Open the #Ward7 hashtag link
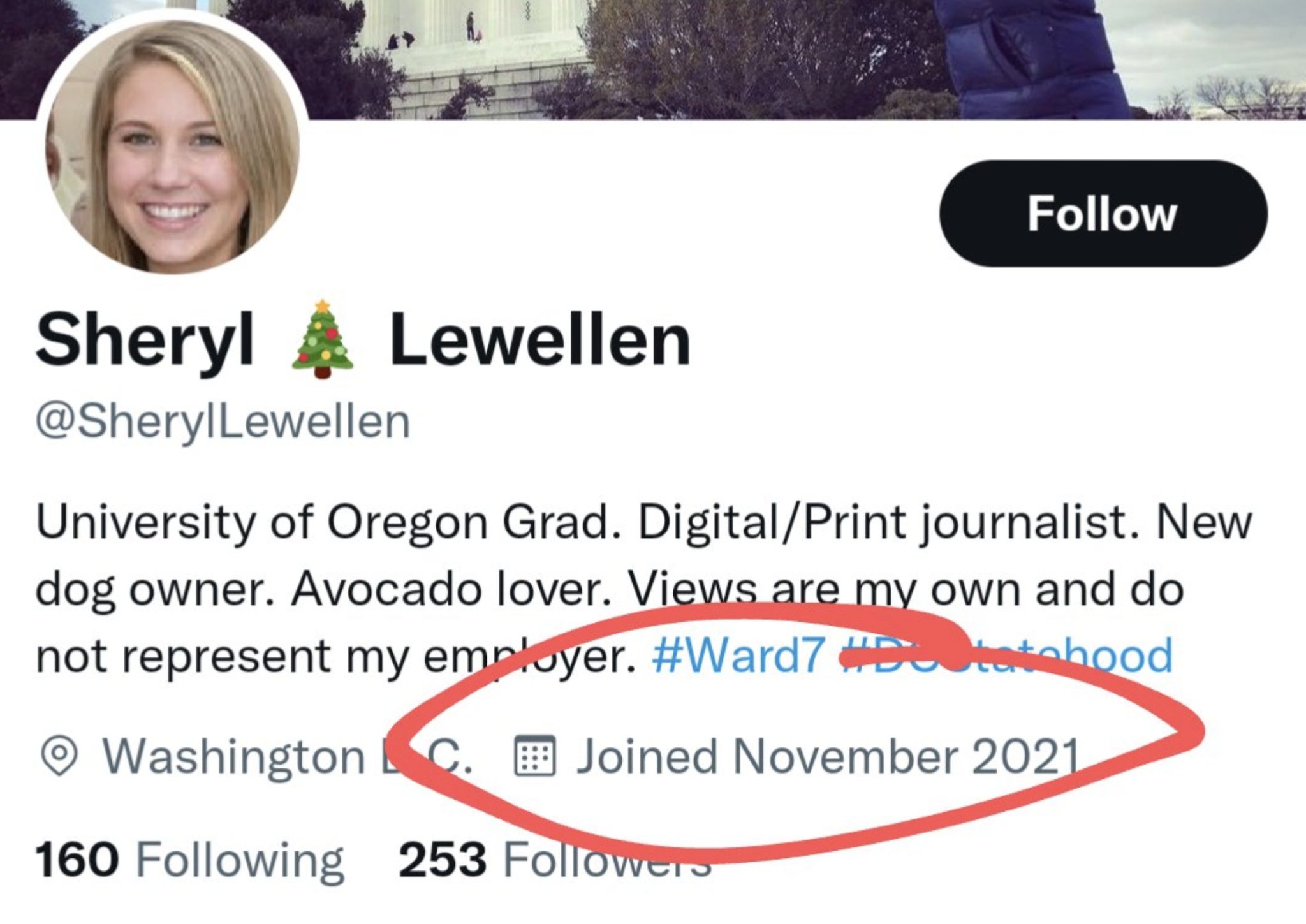This screenshot has height=924, width=1306. 738,656
